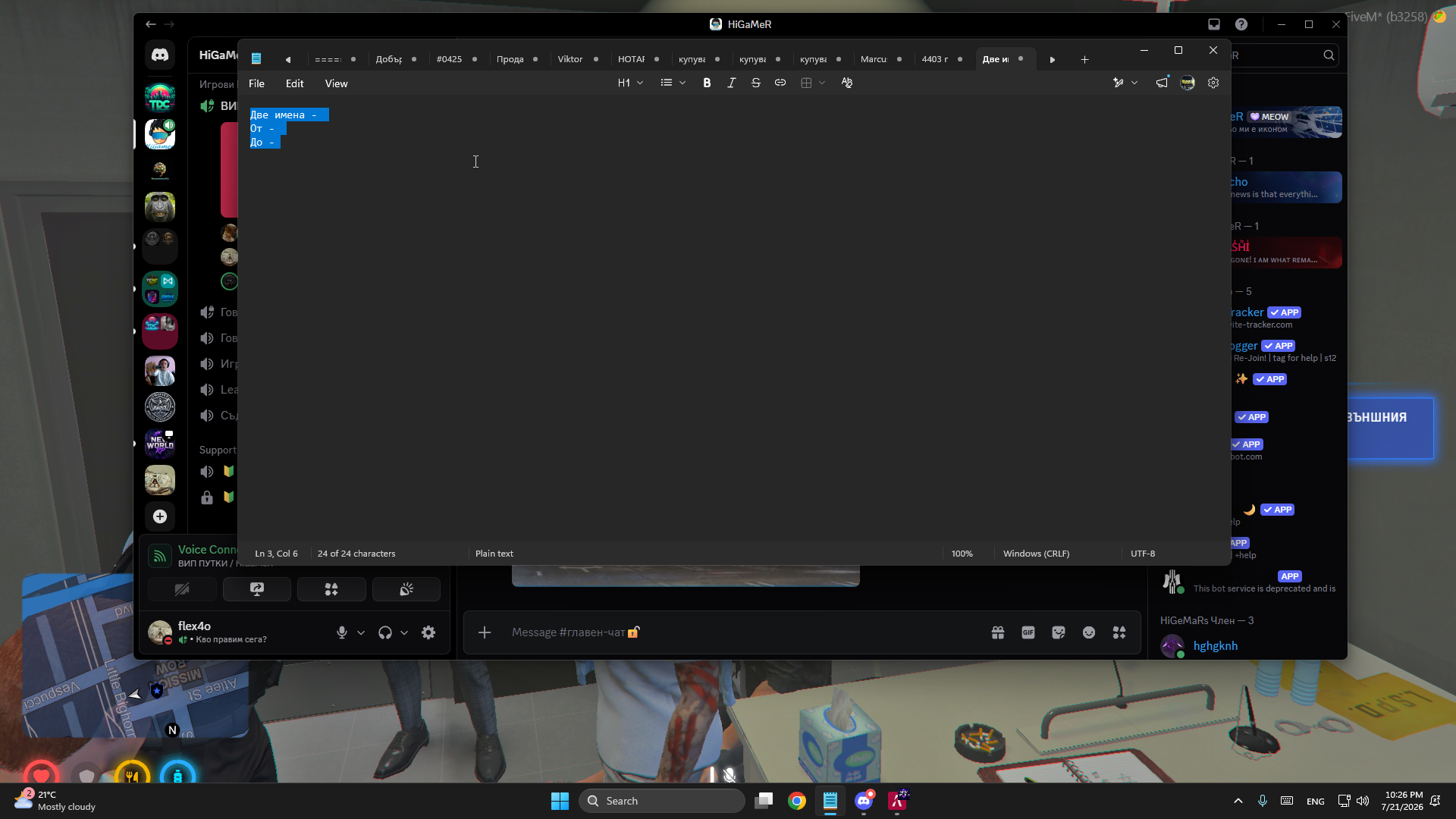Open the Discord GIF picker
The width and height of the screenshot is (1456, 819).
point(1028,632)
